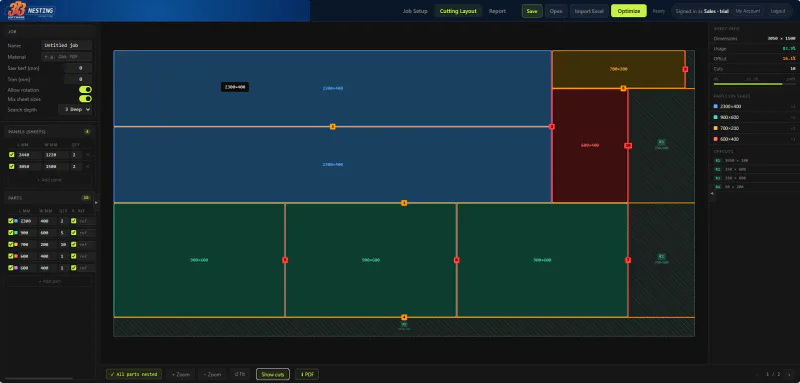Toggle rotation checkbox for the 700 × 200 part

[73, 244]
